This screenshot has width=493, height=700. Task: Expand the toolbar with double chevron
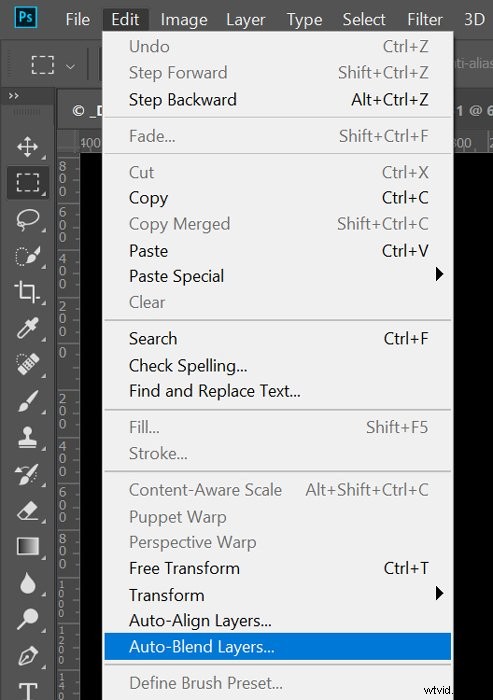pyautogui.click(x=14, y=96)
